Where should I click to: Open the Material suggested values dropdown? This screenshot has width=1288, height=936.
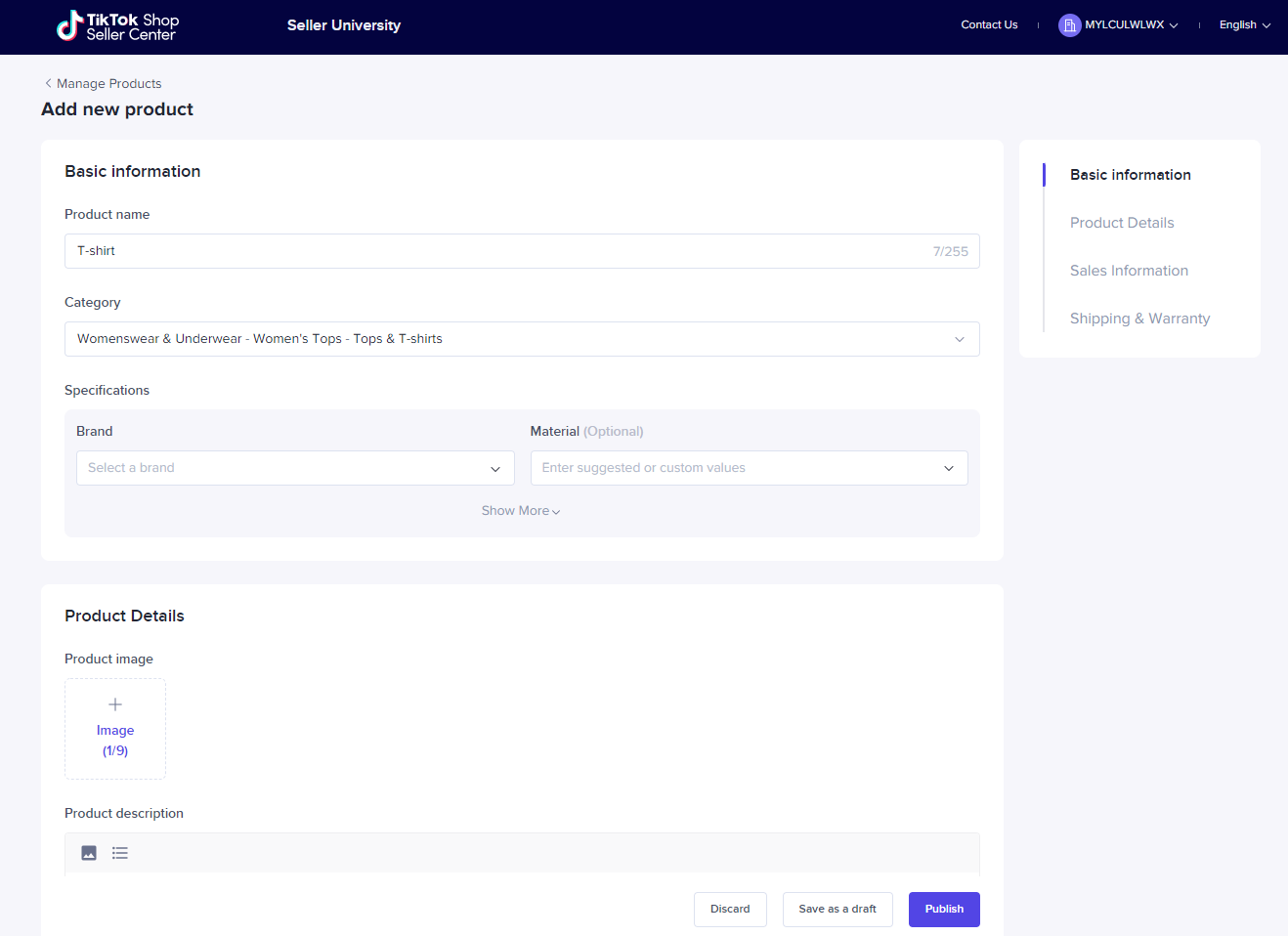(749, 468)
